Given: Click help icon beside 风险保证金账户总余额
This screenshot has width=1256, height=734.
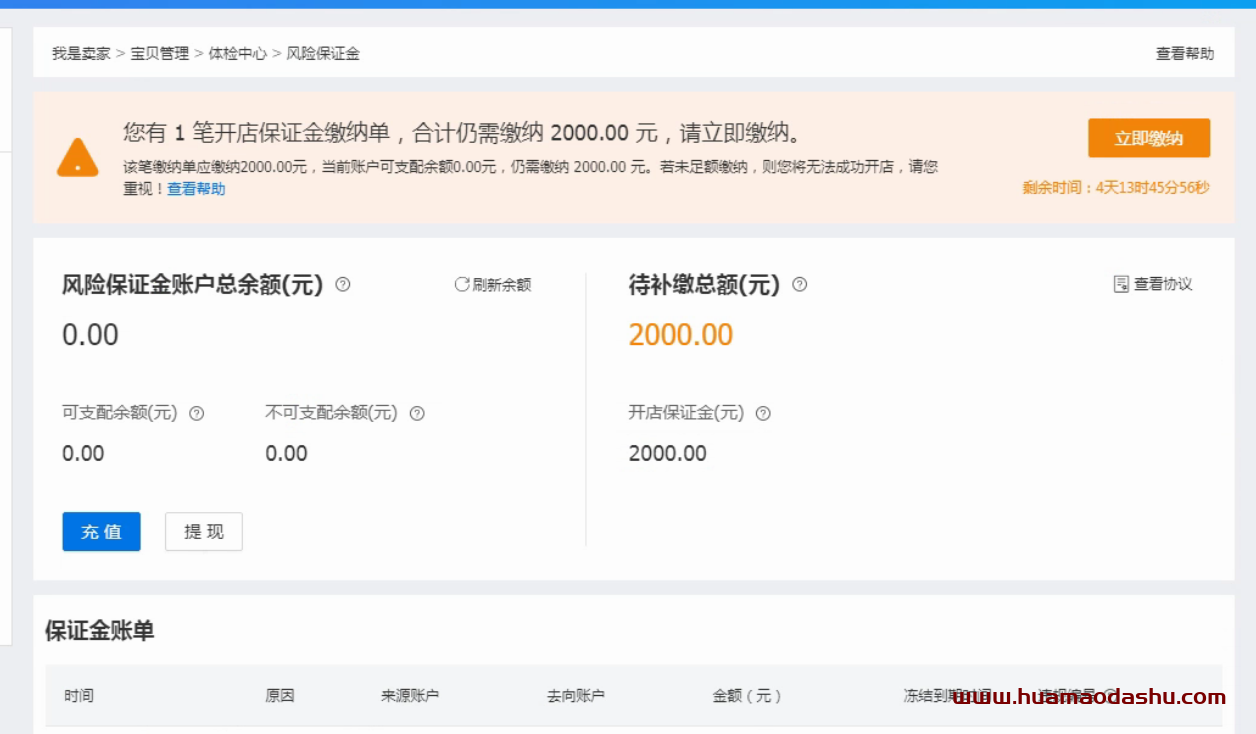Looking at the screenshot, I should (x=343, y=285).
